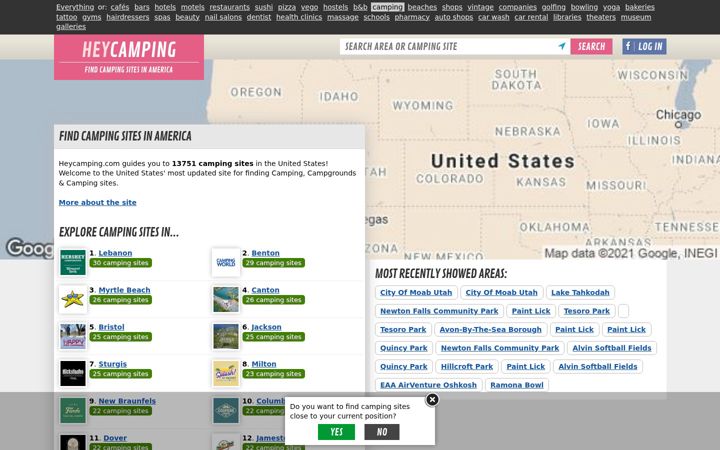720x450 pixels.
Task: Open the Lebanon area link
Action: (x=115, y=253)
